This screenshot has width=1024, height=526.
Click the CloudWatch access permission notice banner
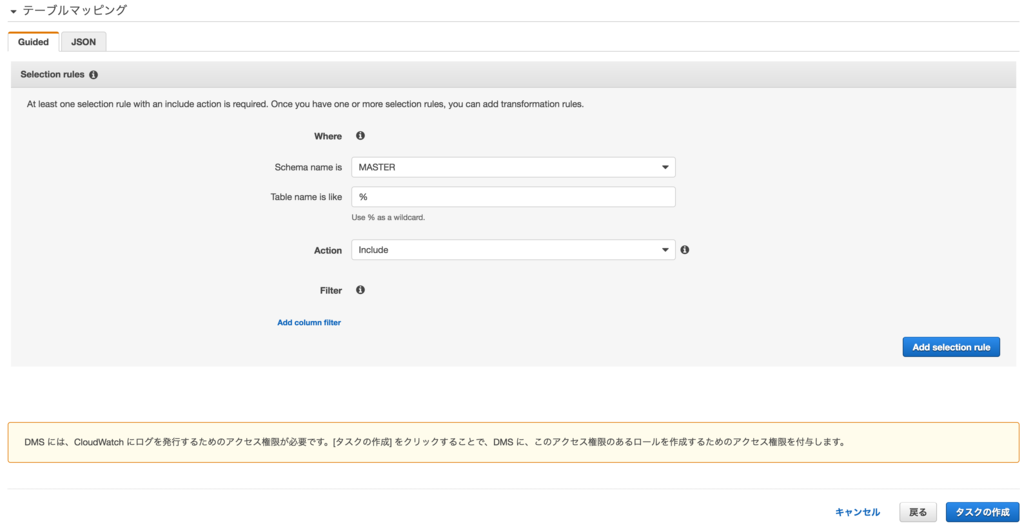(513, 442)
